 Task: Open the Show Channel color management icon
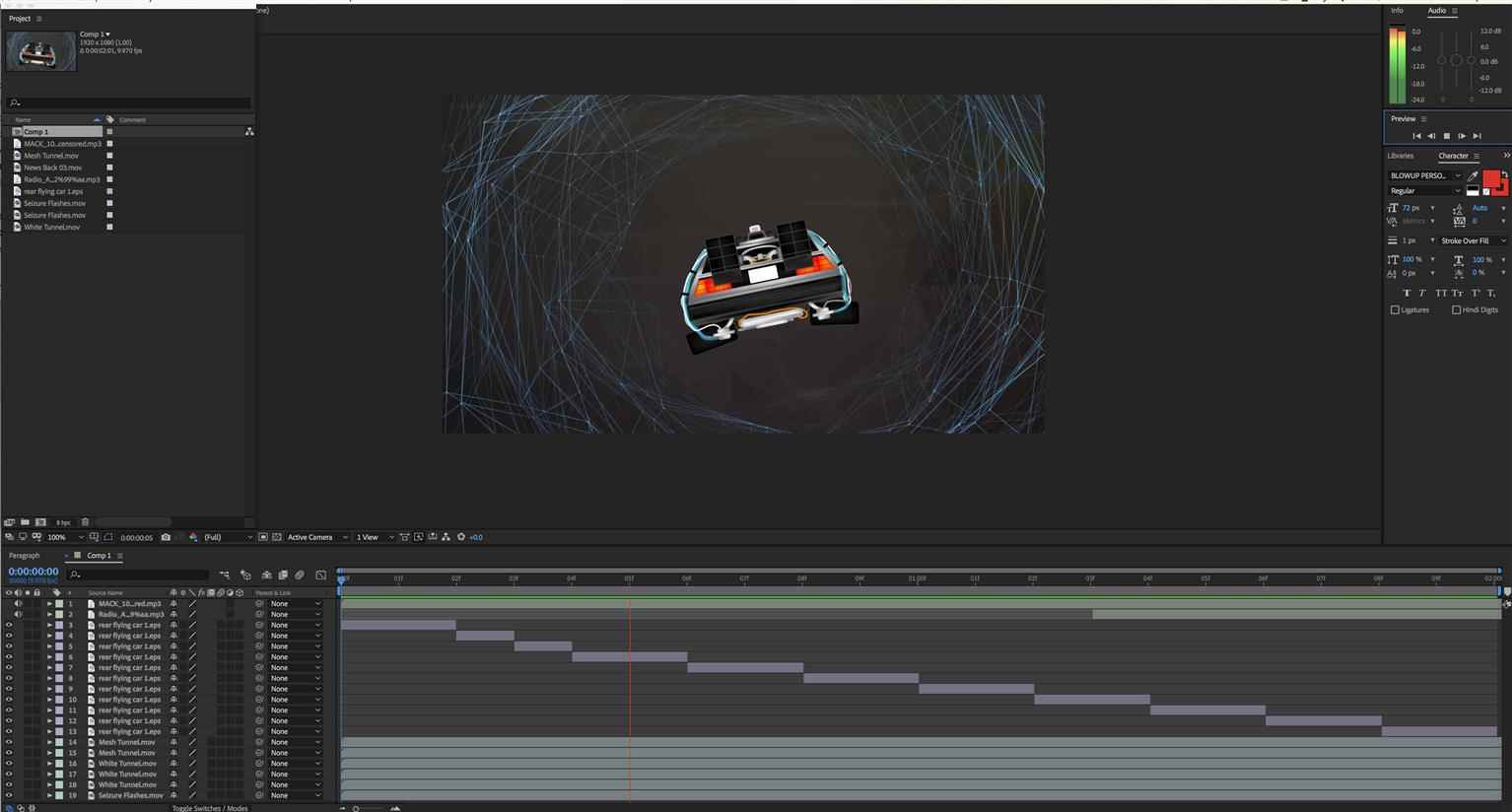point(193,537)
